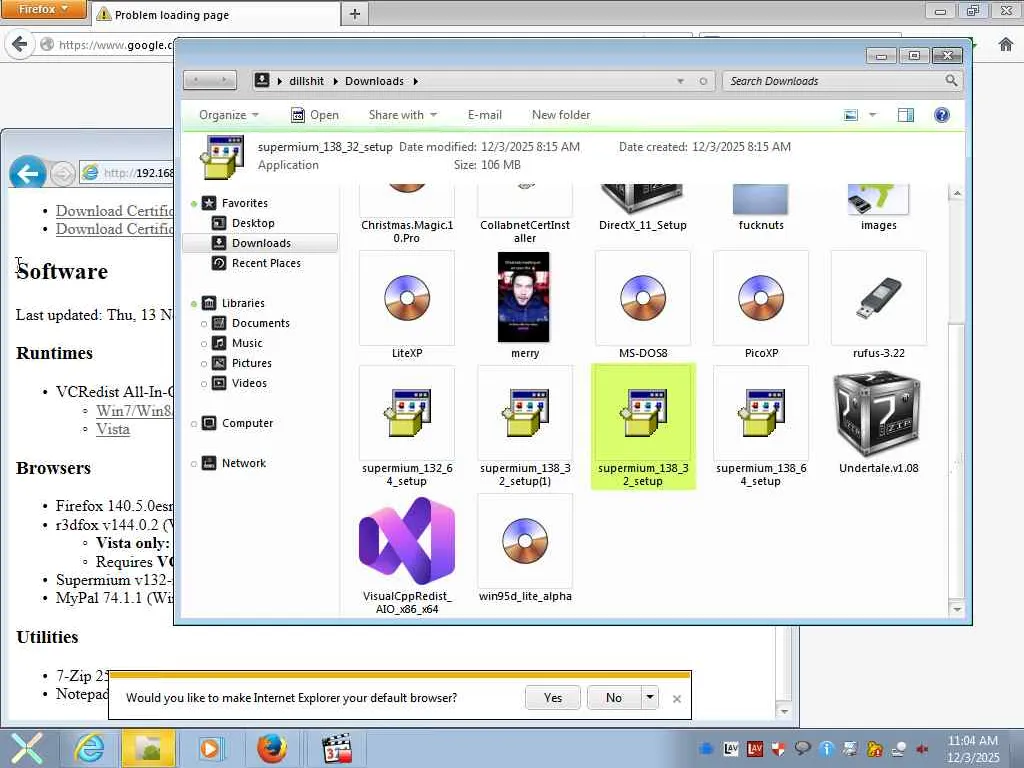Click Firefox browser back button
Image resolution: width=1024 pixels, height=768 pixels.
click(x=19, y=44)
